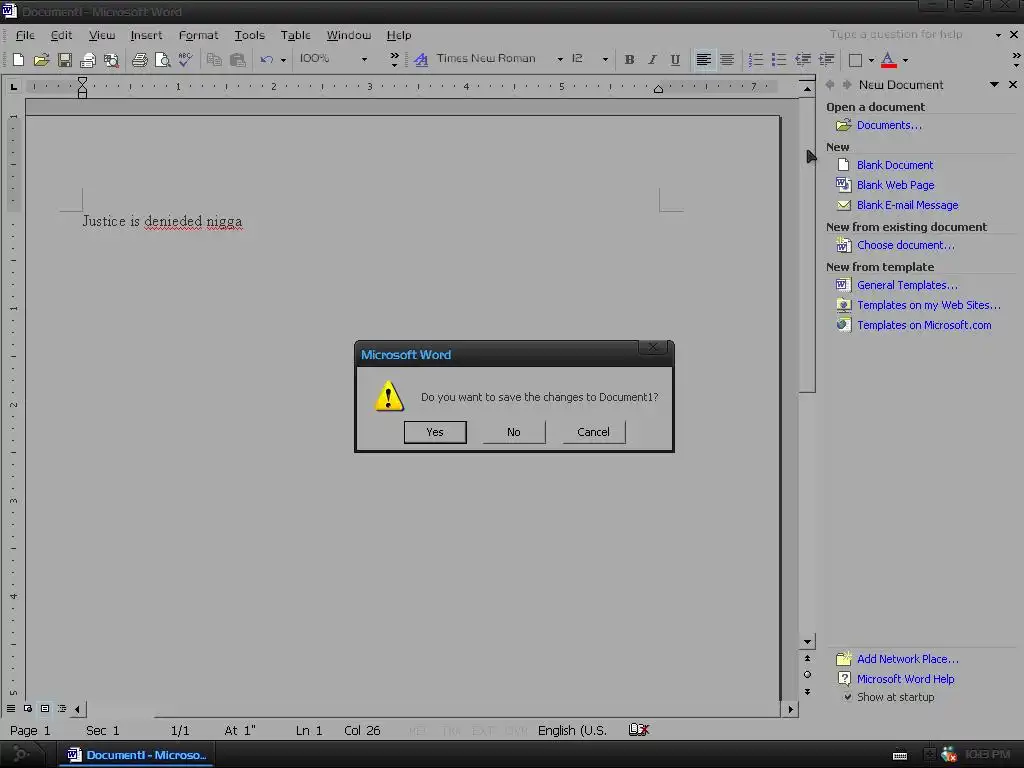Viewport: 1024px width, 768px height.
Task: Click the Align Left icon
Action: tap(703, 60)
